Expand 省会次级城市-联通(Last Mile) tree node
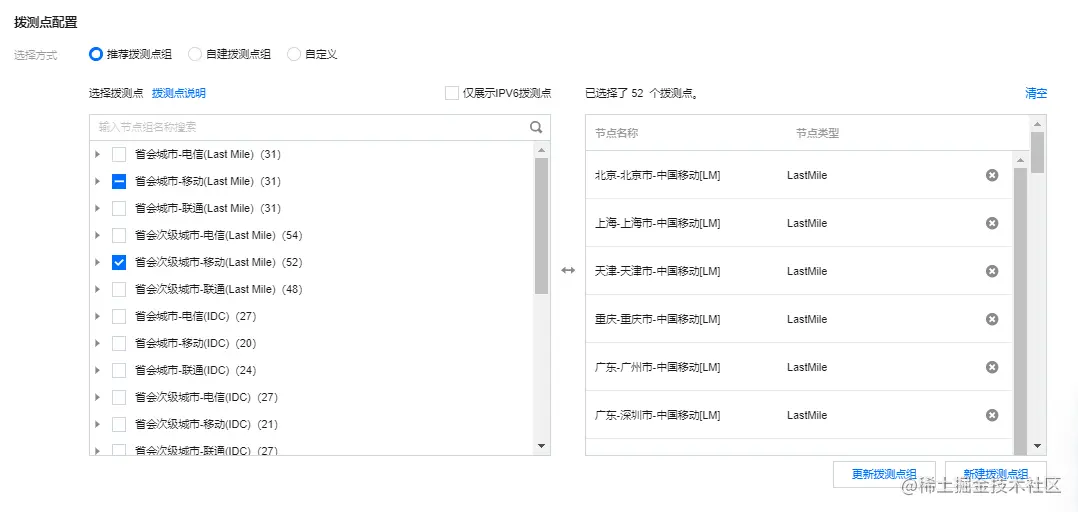 tap(97, 289)
